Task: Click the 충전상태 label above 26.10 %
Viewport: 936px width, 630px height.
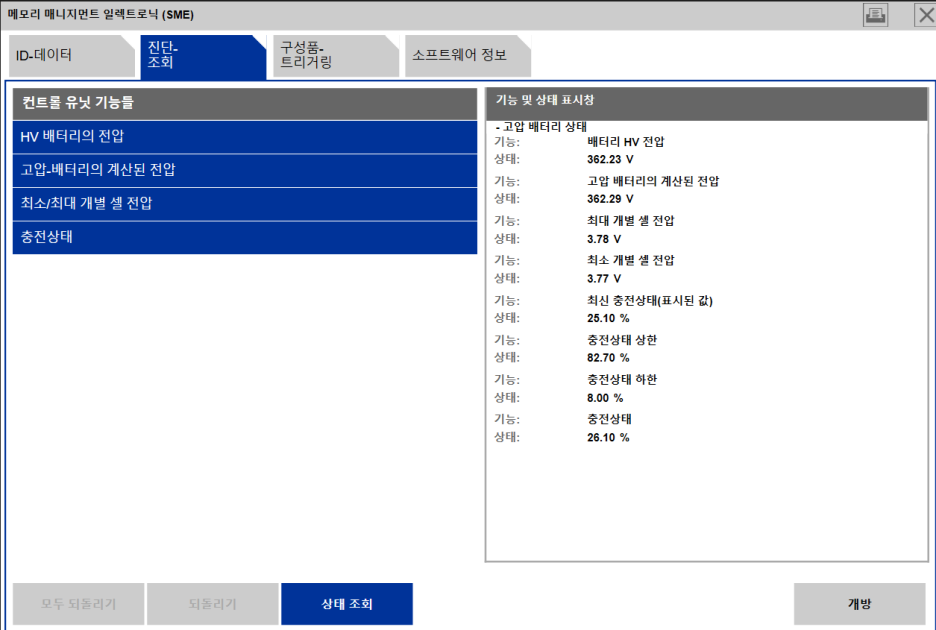Action: (x=609, y=419)
